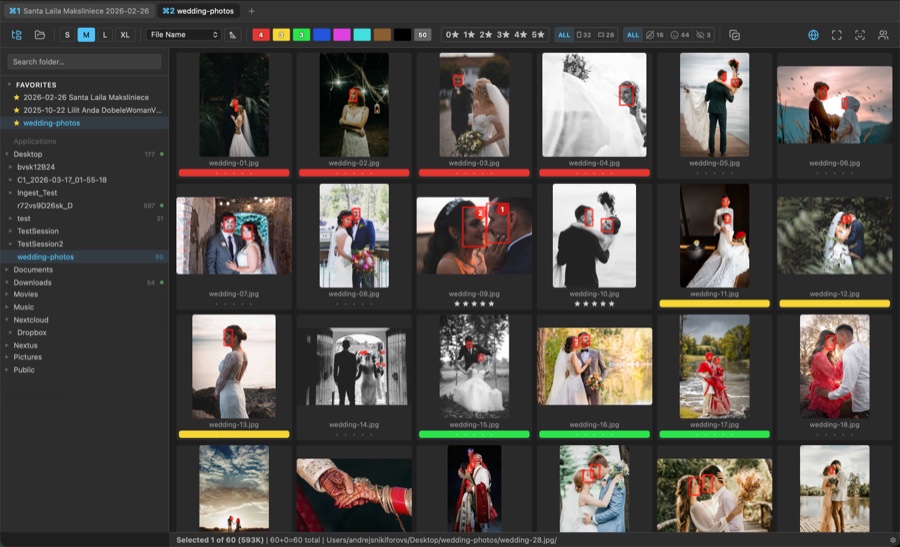Toggle the 5-star rating filter
Viewport: 900px width, 547px height.
538,35
